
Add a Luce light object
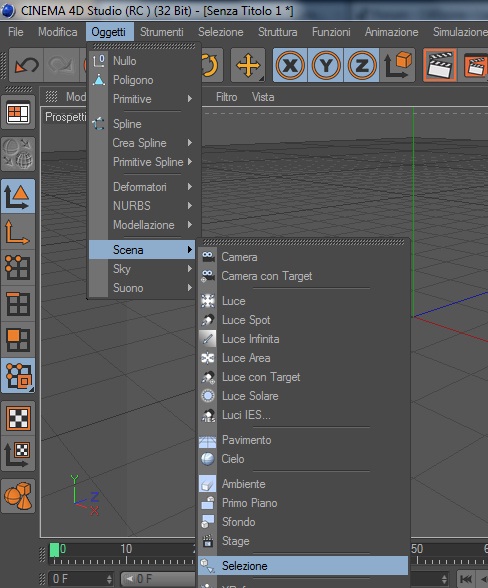coord(303,301)
